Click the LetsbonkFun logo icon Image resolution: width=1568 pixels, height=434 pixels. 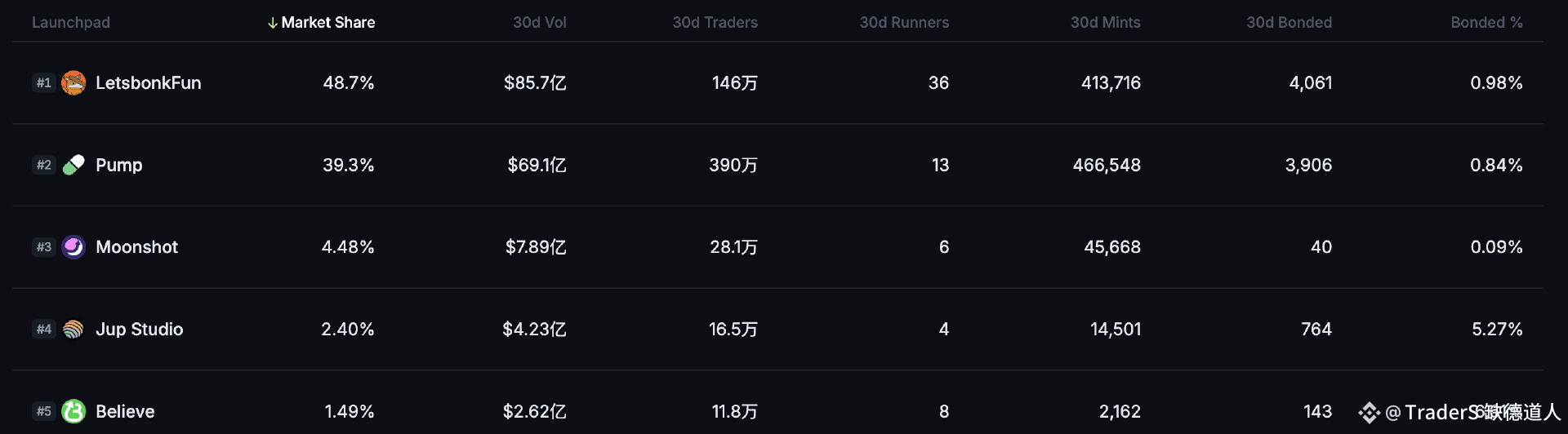coord(73,82)
